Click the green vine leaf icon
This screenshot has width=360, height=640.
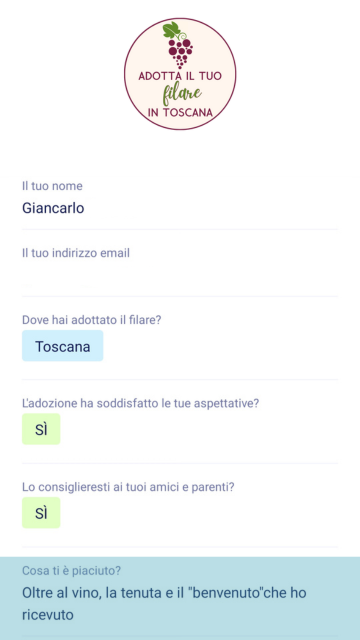tap(171, 29)
